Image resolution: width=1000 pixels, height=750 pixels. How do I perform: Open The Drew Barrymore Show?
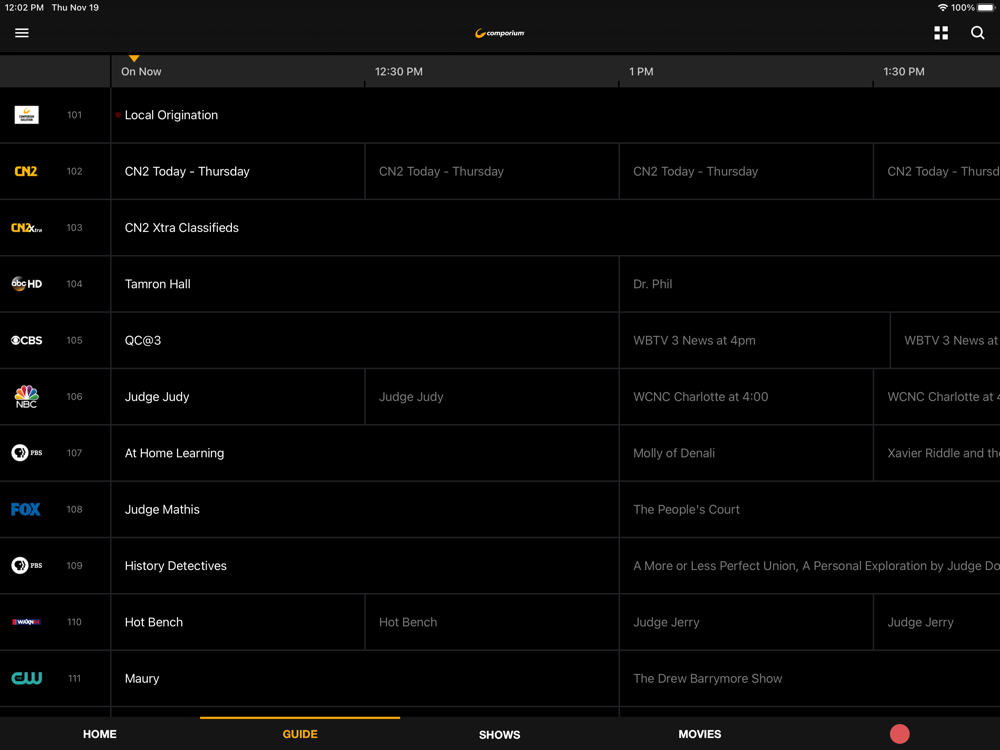(810, 678)
